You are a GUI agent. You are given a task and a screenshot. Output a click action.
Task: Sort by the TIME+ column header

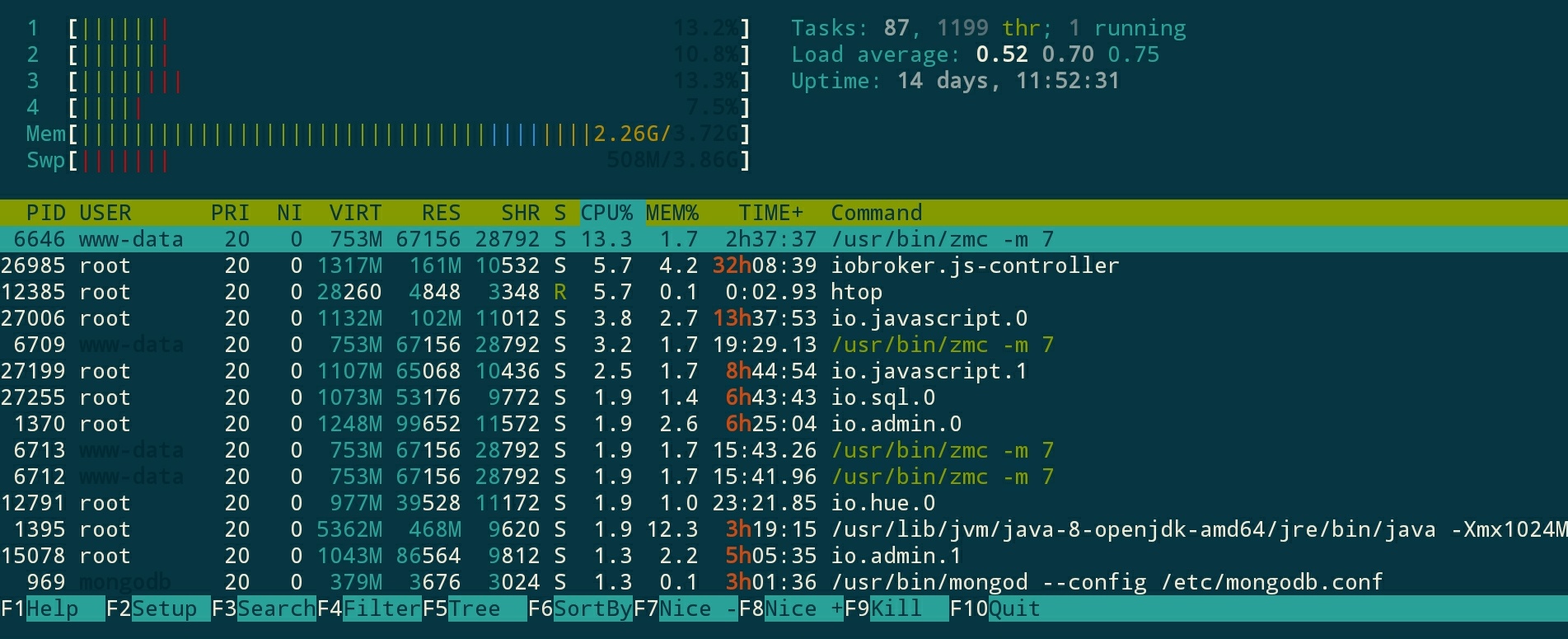tap(770, 213)
